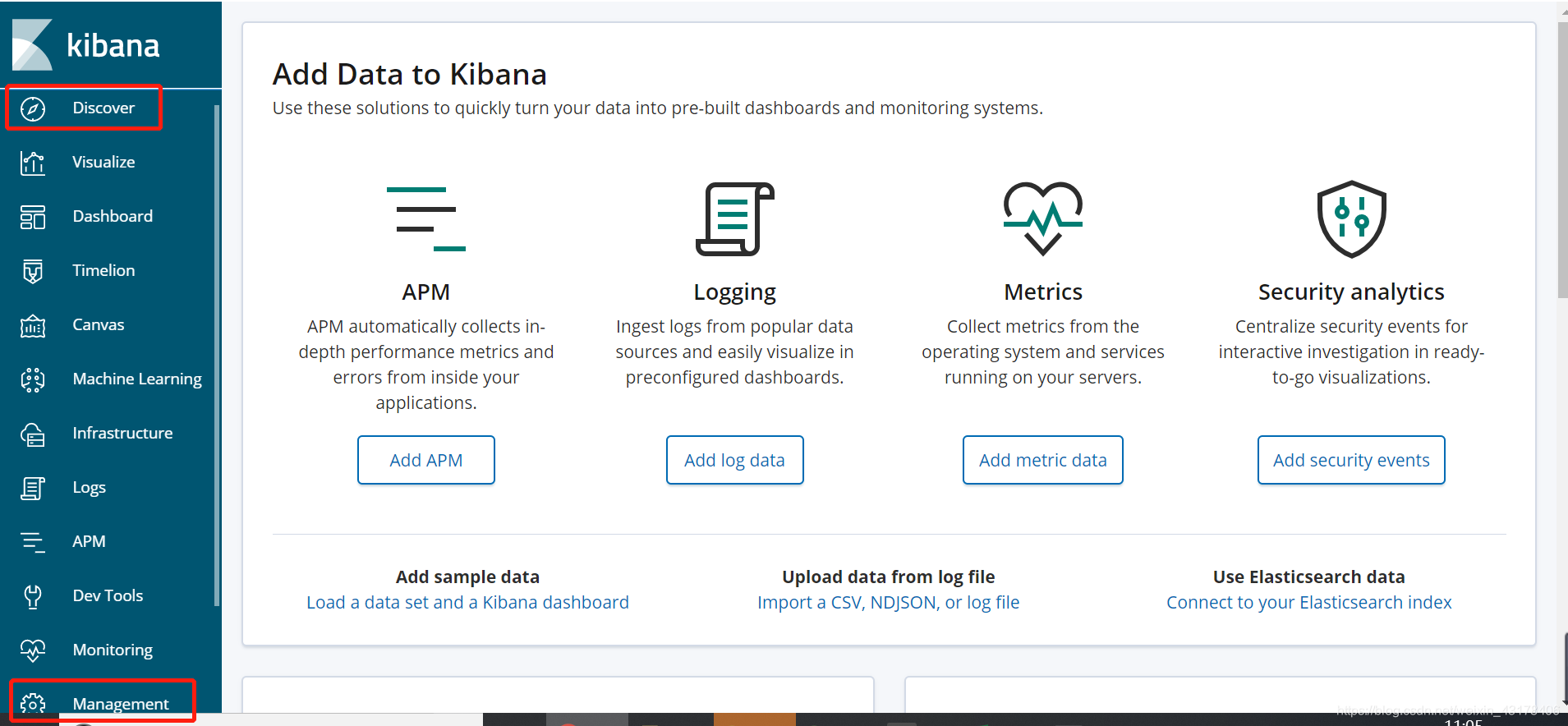The width and height of the screenshot is (1568, 726).
Task: Follow 'Connect to your Elasticsearch index' link
Action: 1309,602
